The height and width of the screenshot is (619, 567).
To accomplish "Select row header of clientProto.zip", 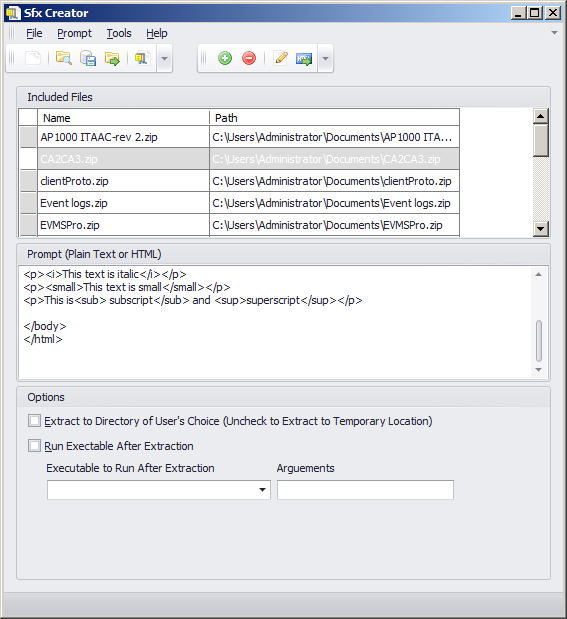I will coord(28,181).
